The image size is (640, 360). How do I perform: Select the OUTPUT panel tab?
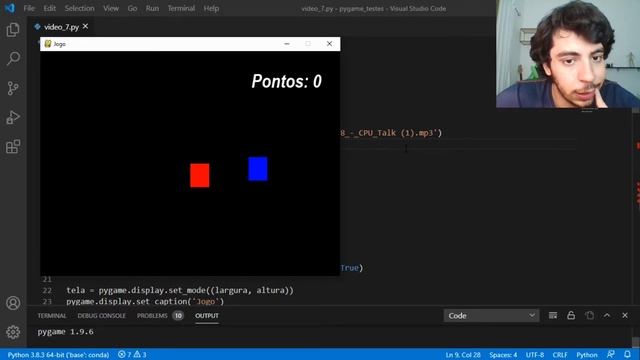pos(207,316)
